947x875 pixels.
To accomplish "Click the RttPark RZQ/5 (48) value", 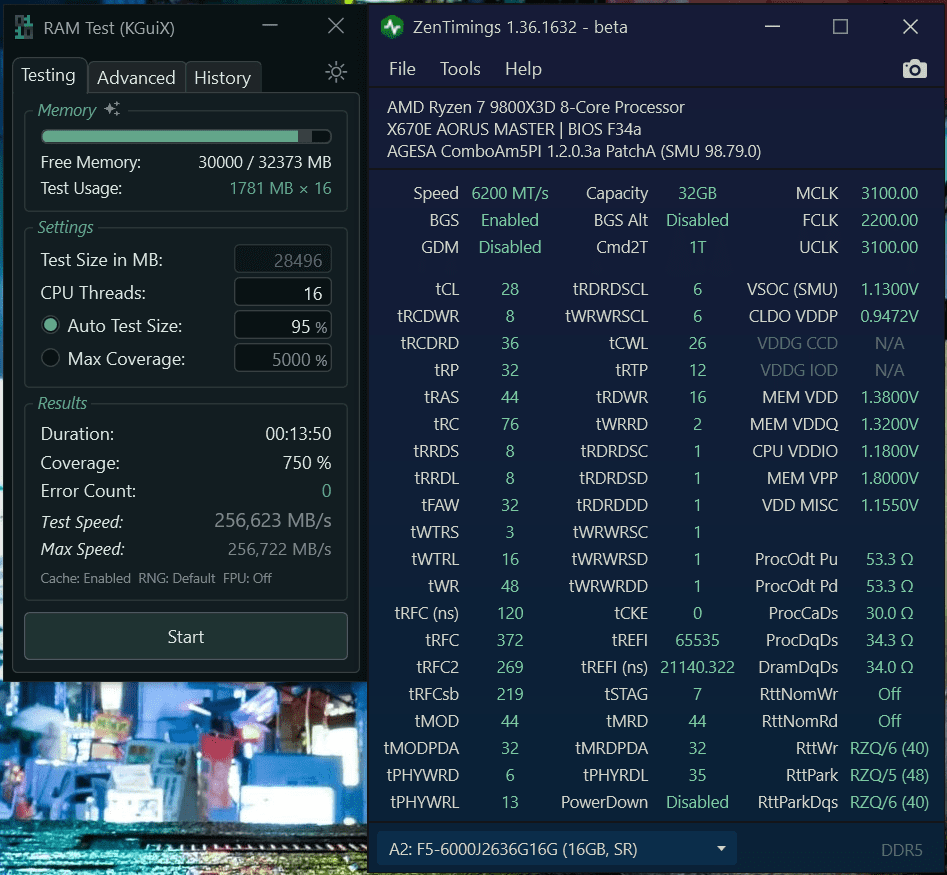I will [x=889, y=775].
